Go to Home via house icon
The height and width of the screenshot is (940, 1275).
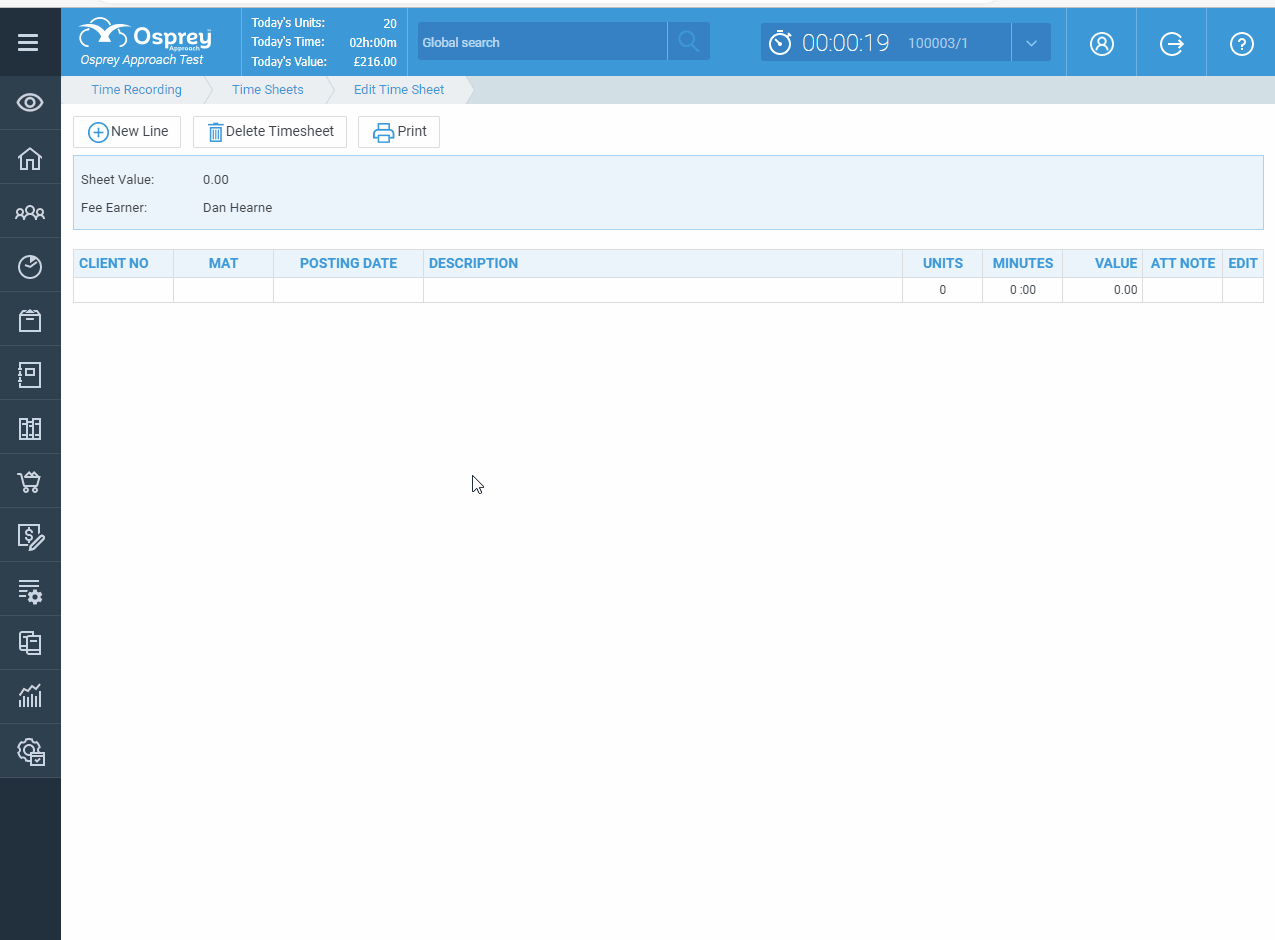(30, 158)
